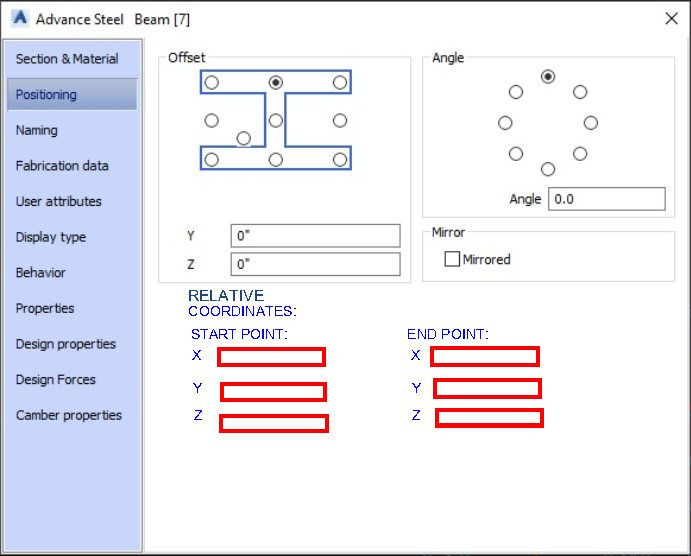691x556 pixels.
Task: Click the Offset Y input field
Action: pyautogui.click(x=316, y=236)
